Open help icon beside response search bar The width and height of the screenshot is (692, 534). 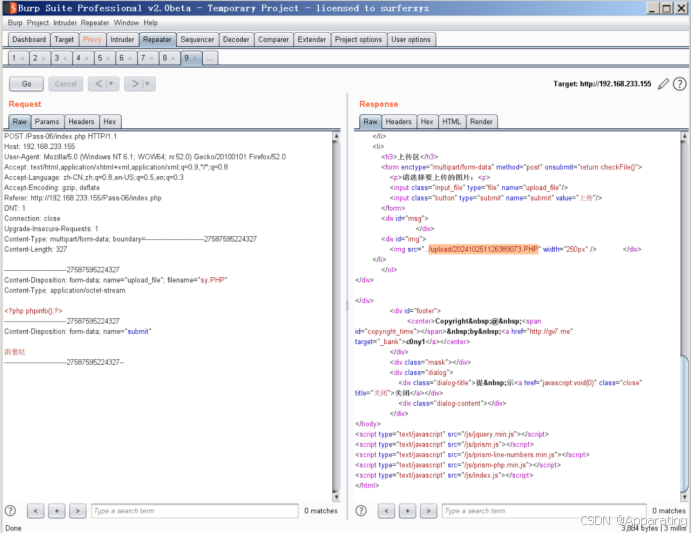click(x=361, y=511)
